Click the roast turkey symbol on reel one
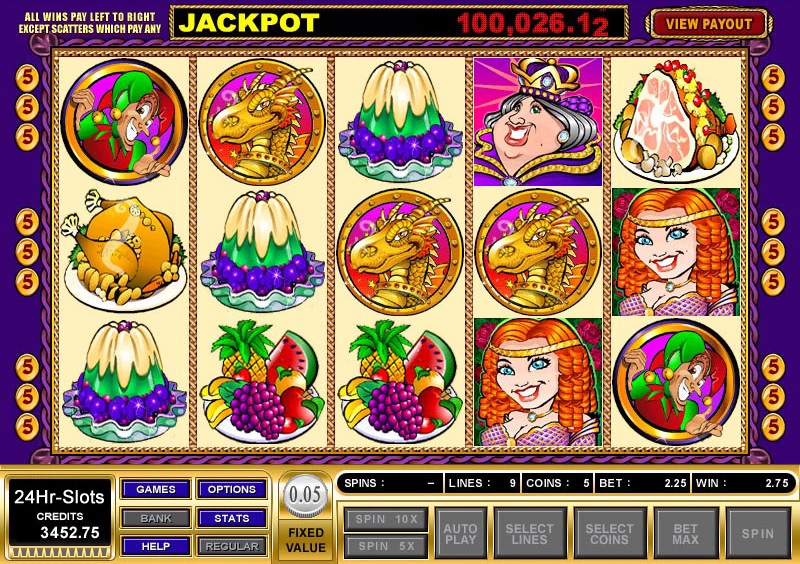 (x=124, y=250)
